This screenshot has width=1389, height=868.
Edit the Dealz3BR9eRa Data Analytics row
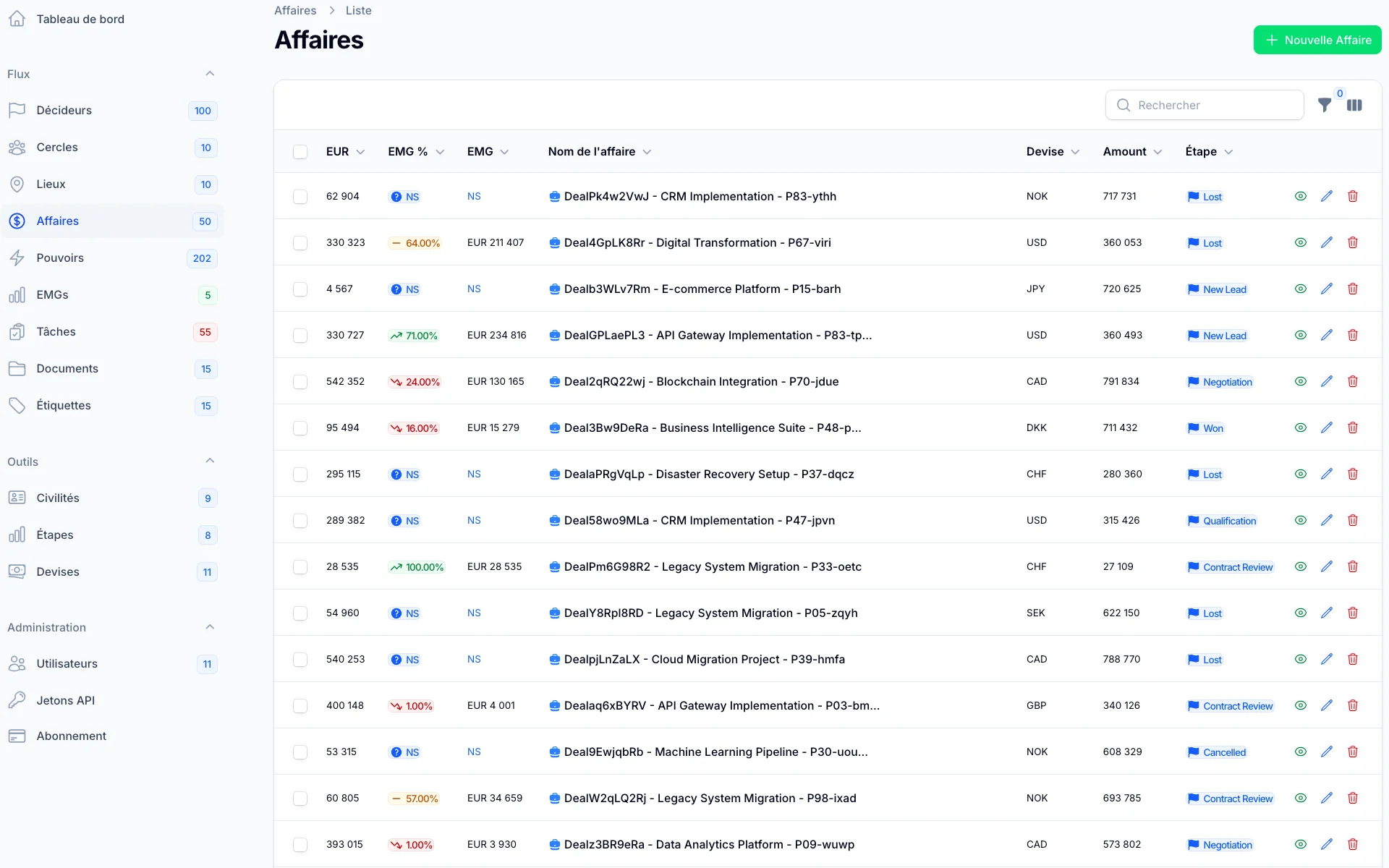(x=1326, y=844)
